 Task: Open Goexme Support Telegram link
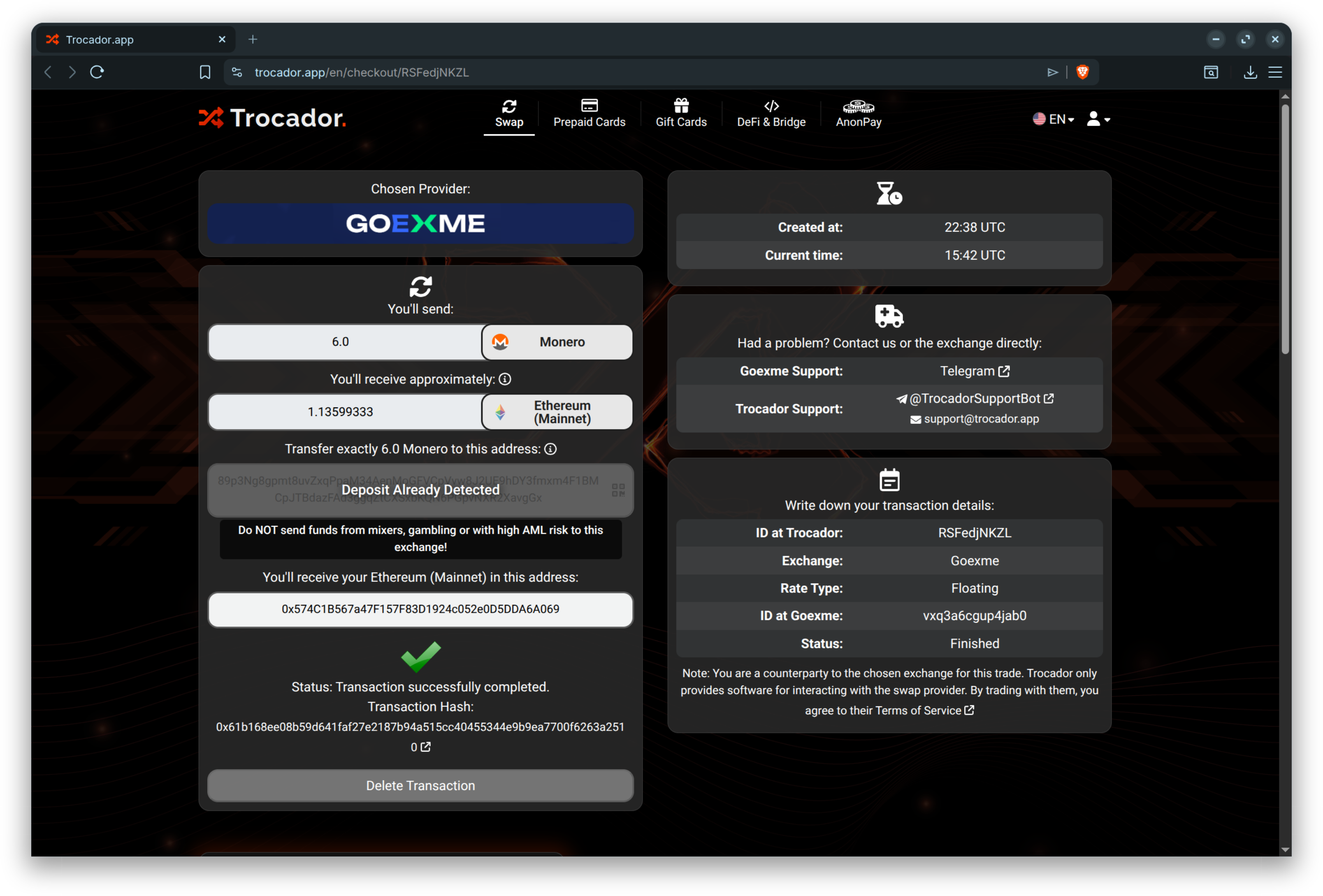point(975,371)
